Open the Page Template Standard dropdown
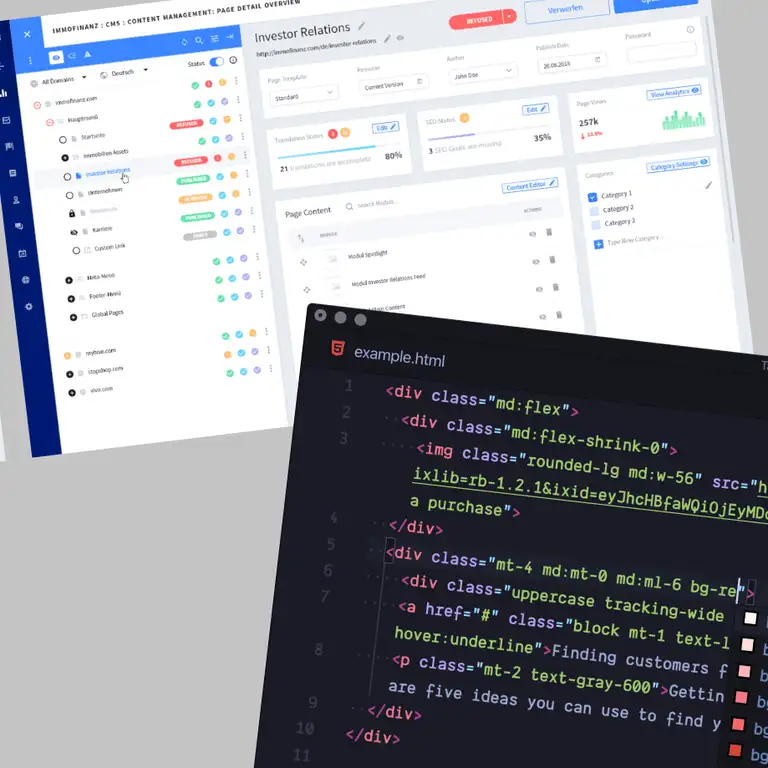 (303, 95)
